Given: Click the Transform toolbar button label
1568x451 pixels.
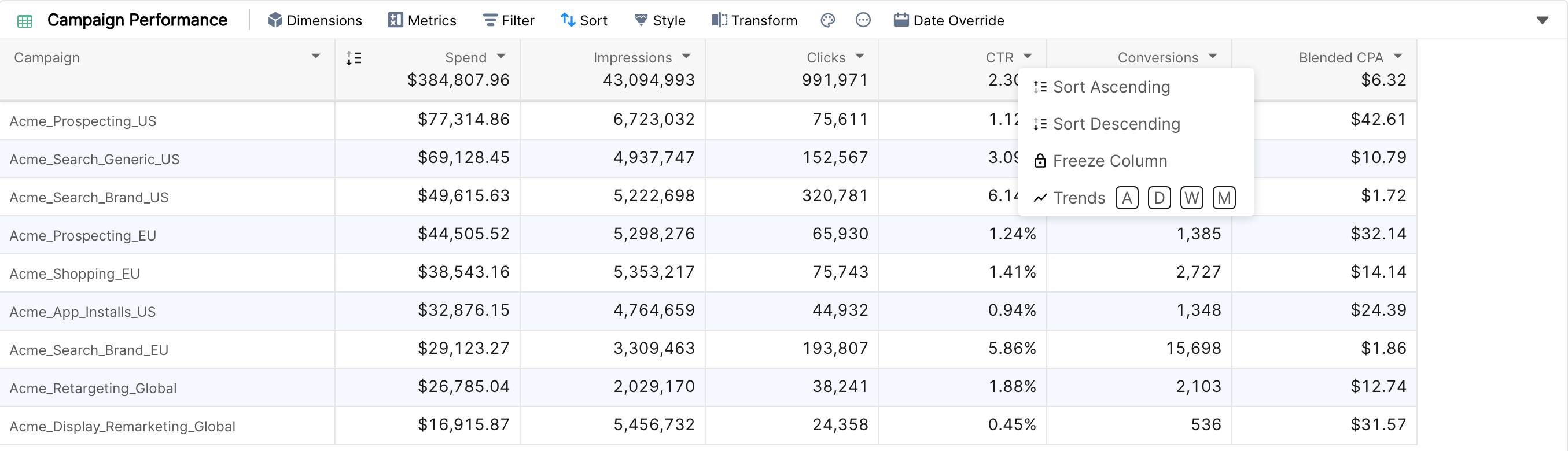Looking at the screenshot, I should click(764, 21).
